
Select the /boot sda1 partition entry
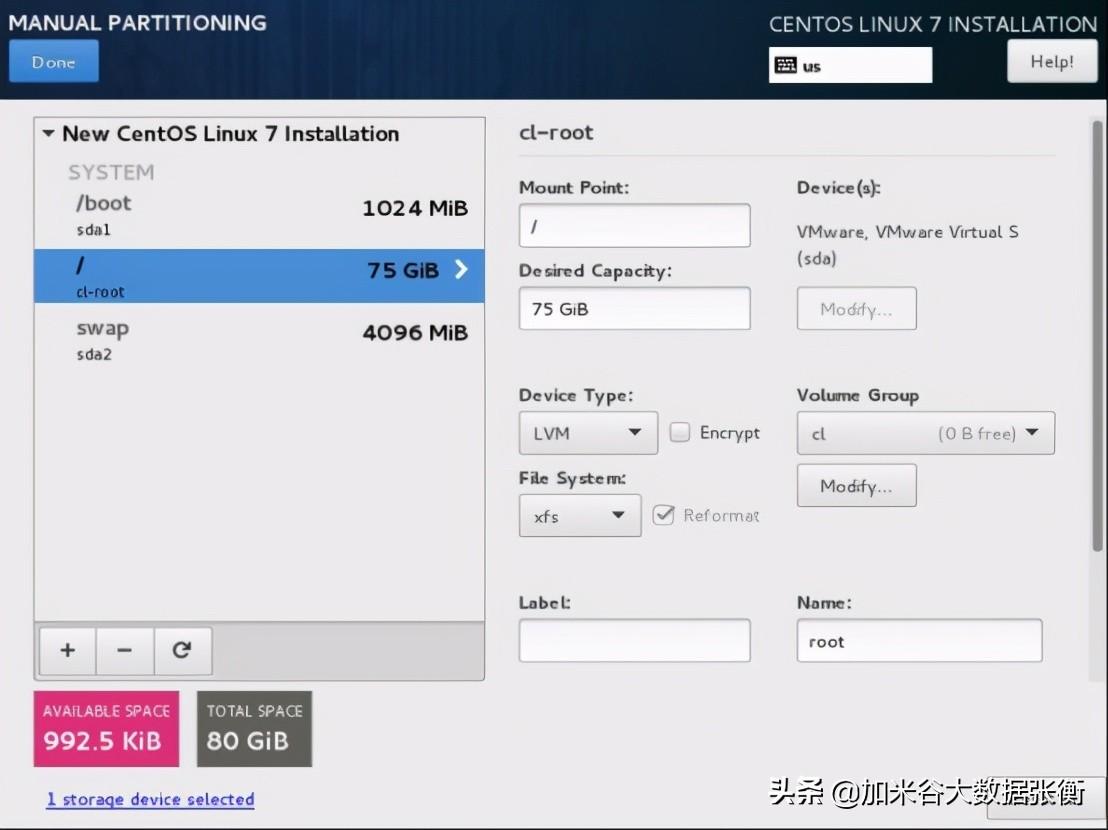(x=259, y=214)
